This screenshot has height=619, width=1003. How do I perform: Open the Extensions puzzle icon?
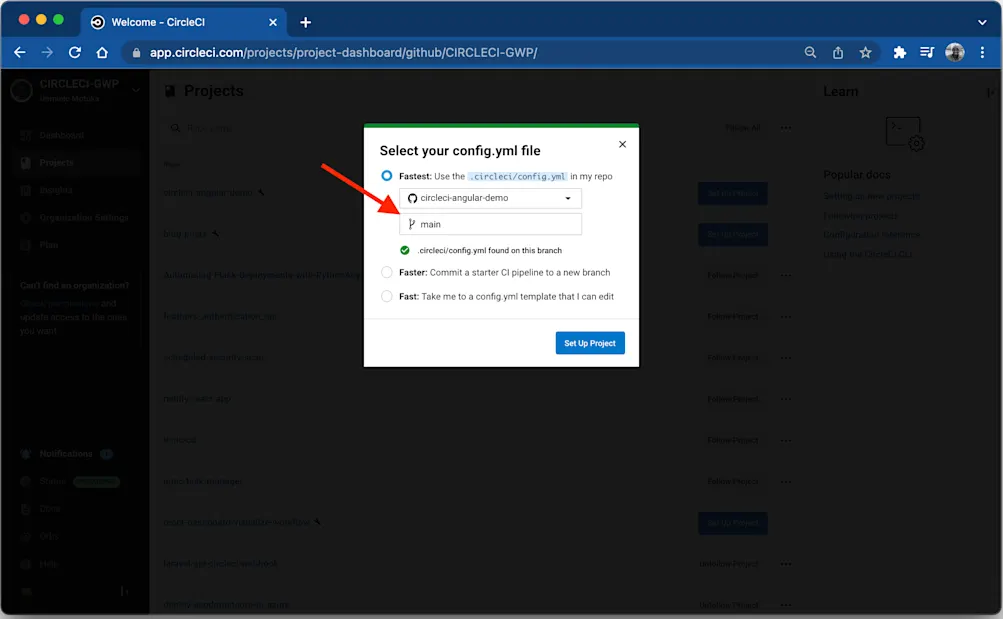click(899, 52)
